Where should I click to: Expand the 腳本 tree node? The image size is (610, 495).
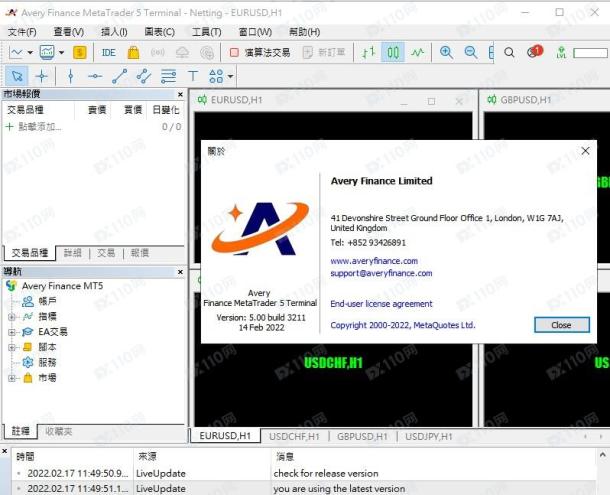click(12, 347)
